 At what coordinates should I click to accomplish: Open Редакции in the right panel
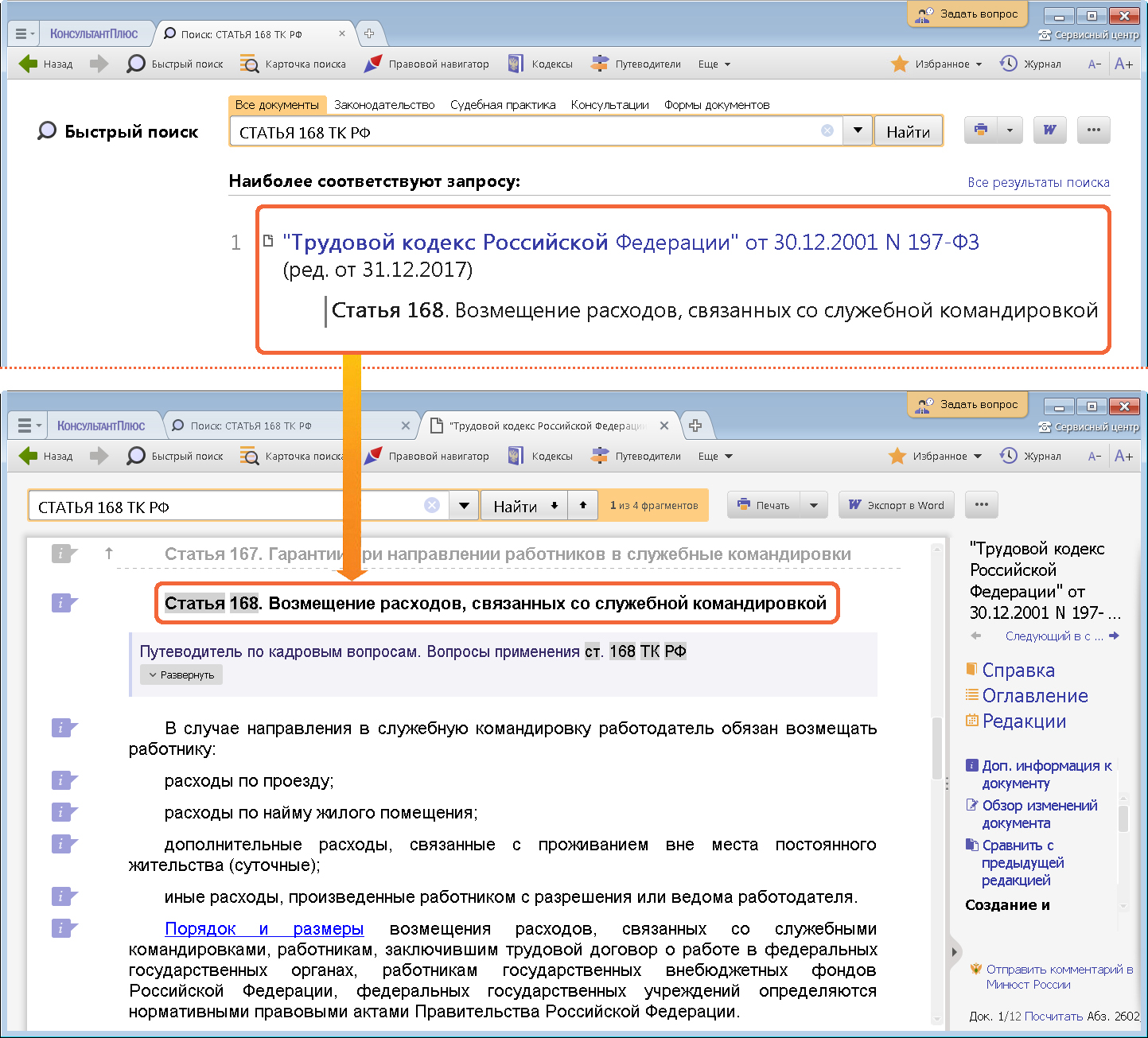coord(1016,721)
